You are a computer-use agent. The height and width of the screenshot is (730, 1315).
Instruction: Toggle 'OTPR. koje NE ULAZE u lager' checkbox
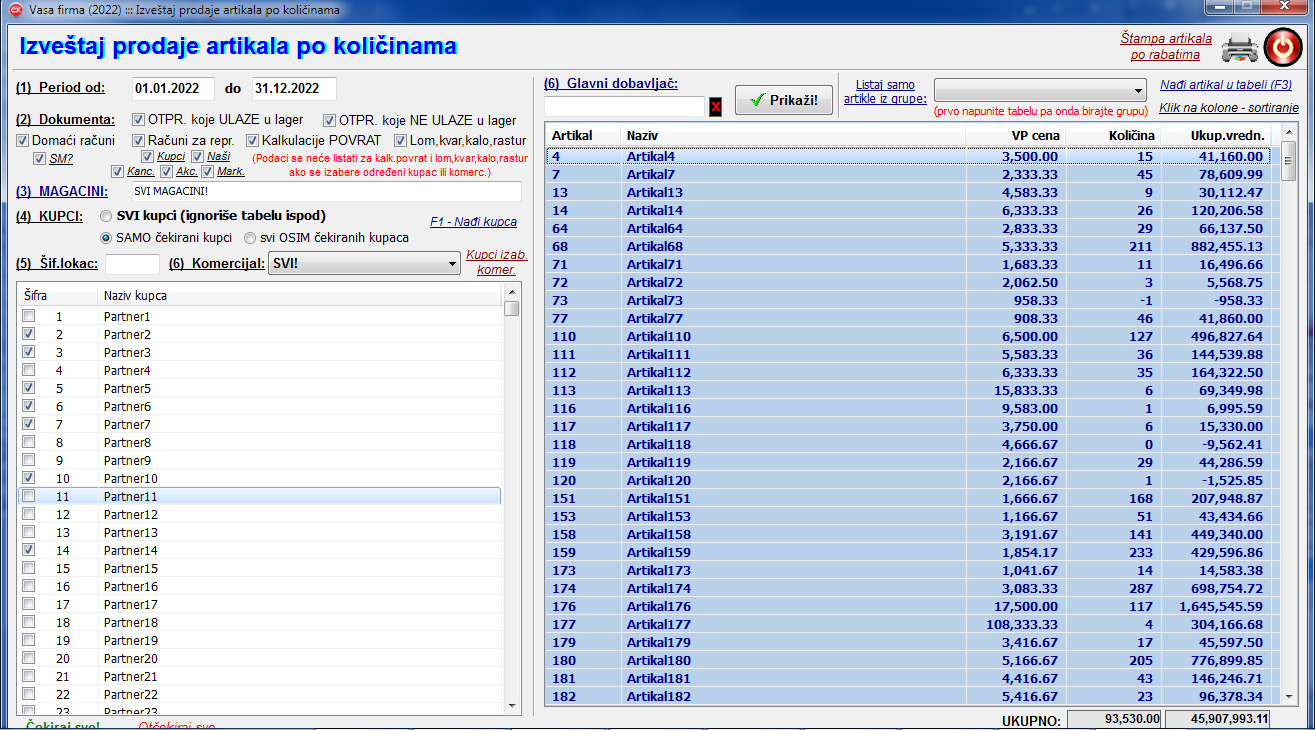329,120
